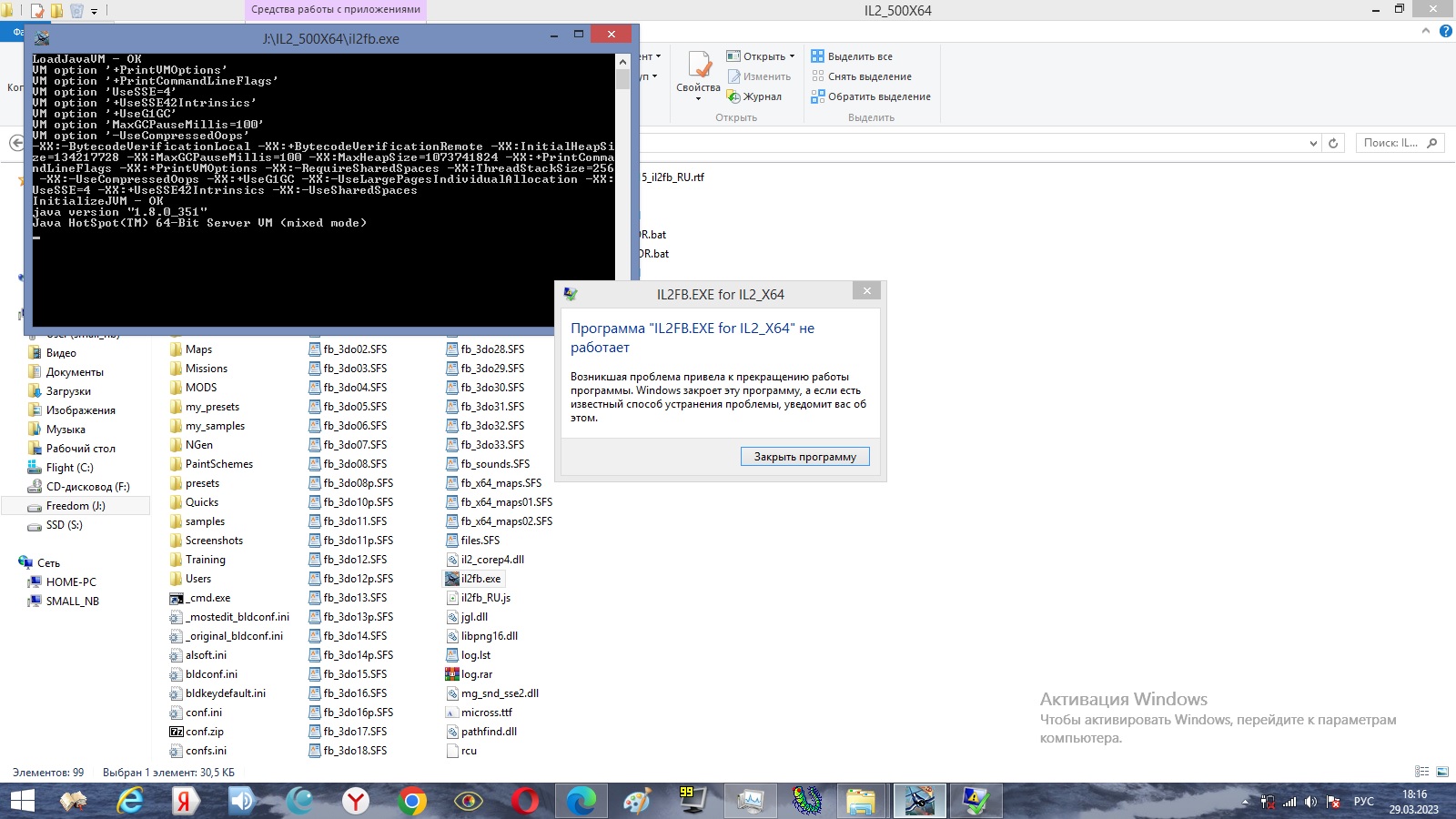Click Закрыть программу in the crash dialog

tap(805, 457)
